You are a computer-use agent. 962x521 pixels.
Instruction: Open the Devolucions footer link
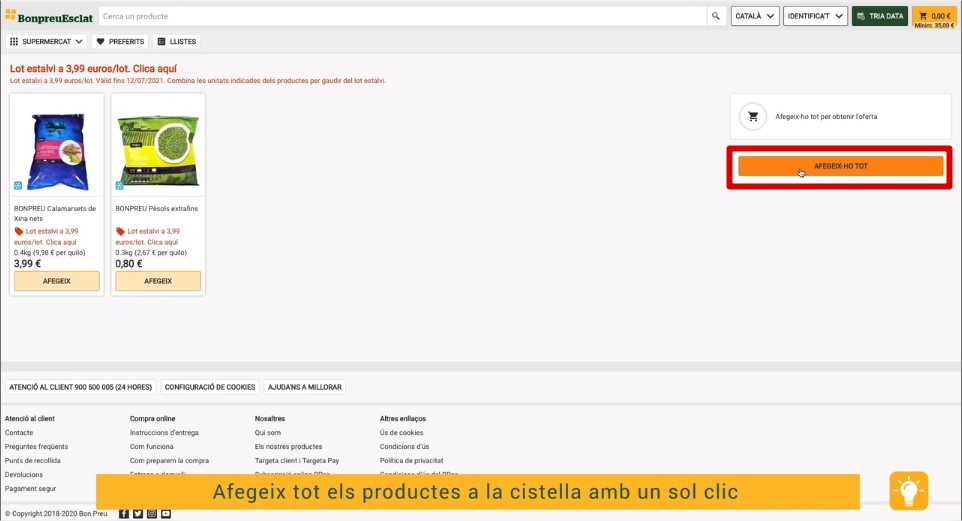24,474
